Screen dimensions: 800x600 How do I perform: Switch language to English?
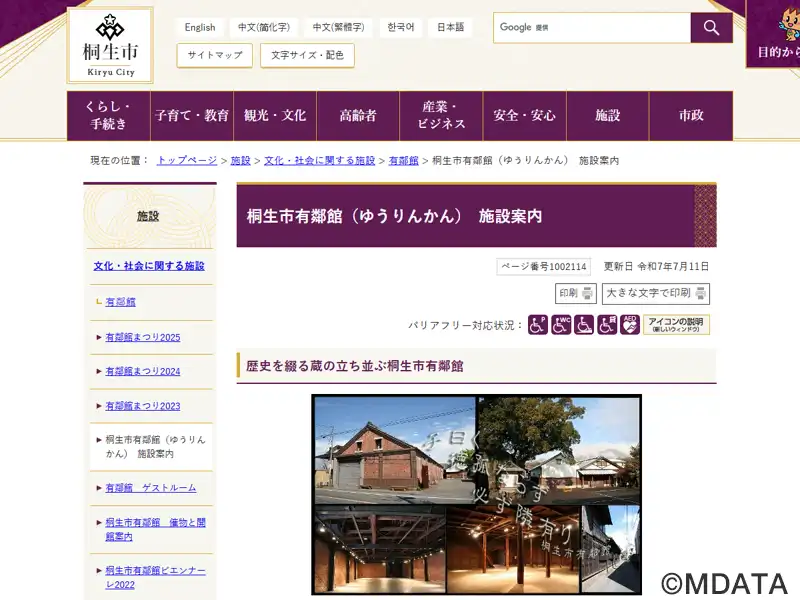click(x=200, y=28)
